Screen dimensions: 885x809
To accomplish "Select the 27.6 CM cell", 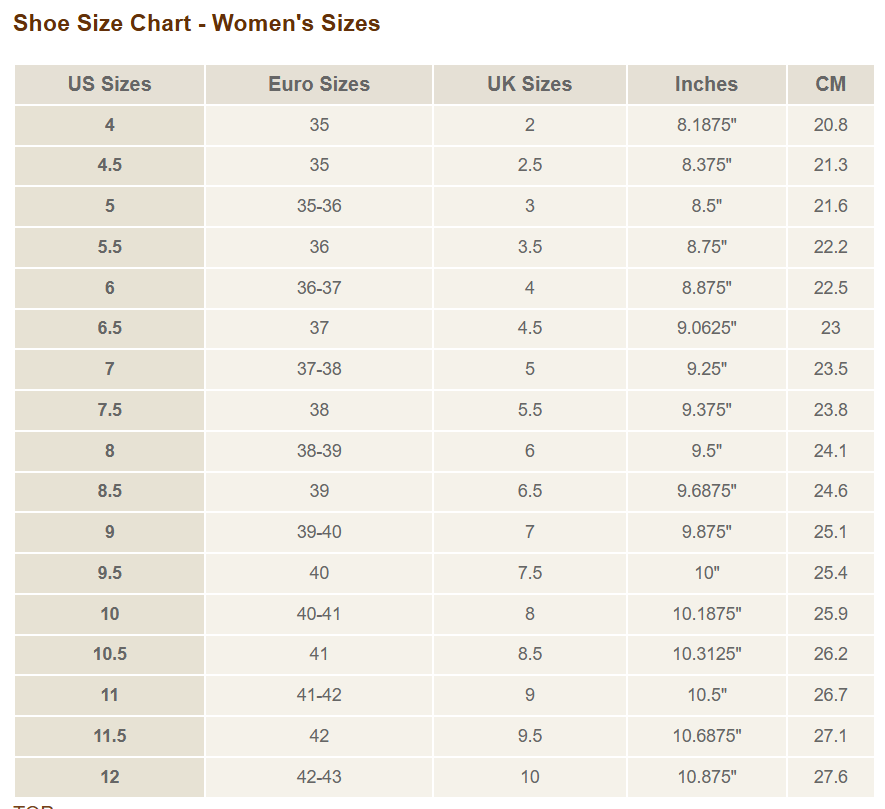I will [830, 777].
